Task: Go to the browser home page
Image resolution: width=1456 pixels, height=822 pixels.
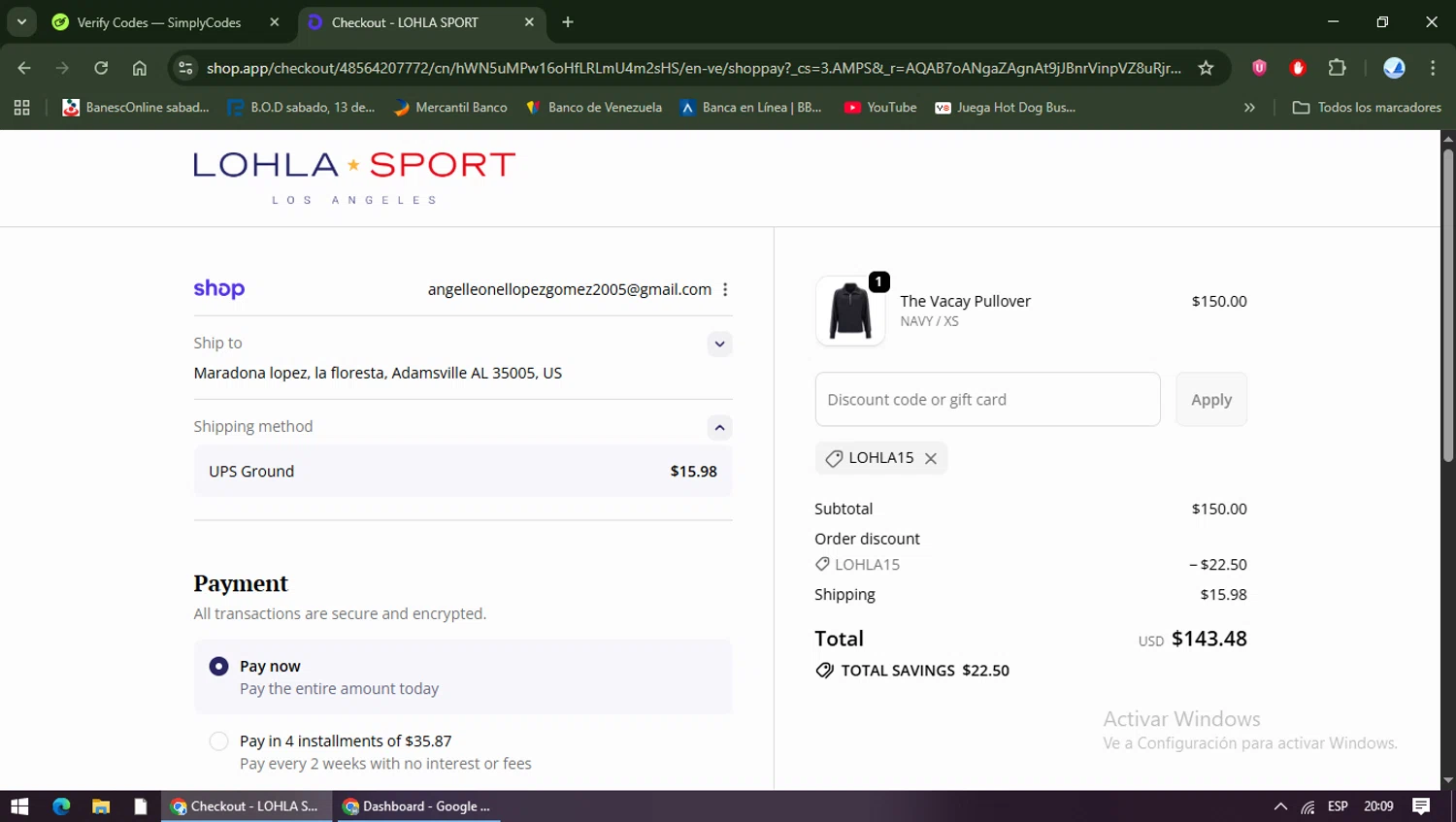Action: pyautogui.click(x=140, y=68)
